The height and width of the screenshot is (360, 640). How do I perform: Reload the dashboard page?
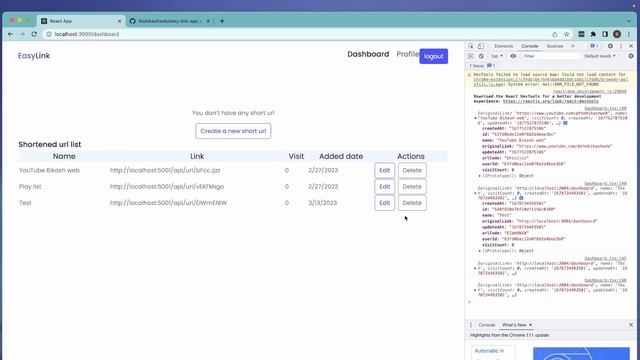(34, 34)
